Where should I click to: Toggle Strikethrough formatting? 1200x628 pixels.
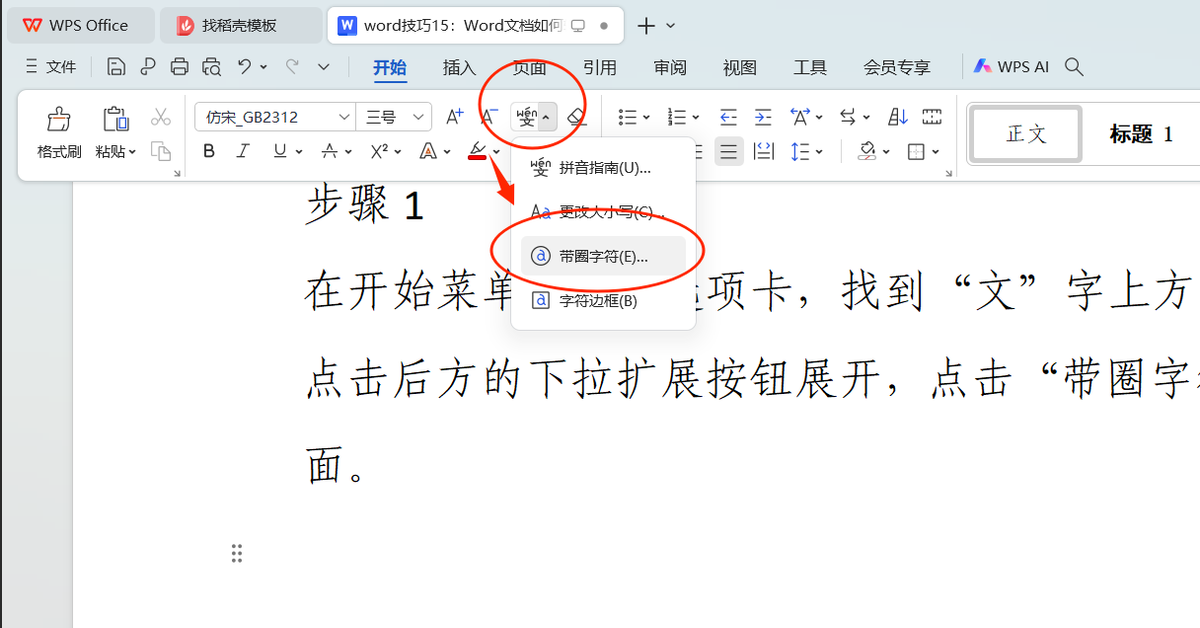330,151
